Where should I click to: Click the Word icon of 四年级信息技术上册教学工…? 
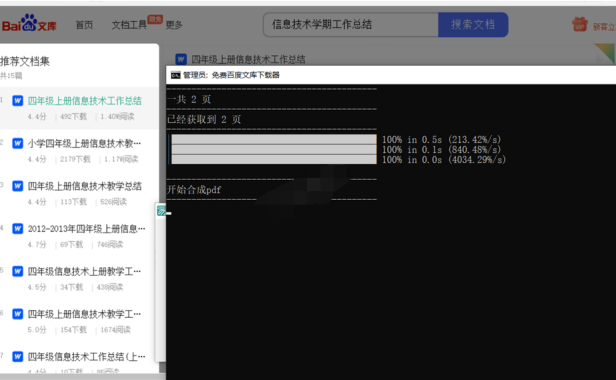18,272
